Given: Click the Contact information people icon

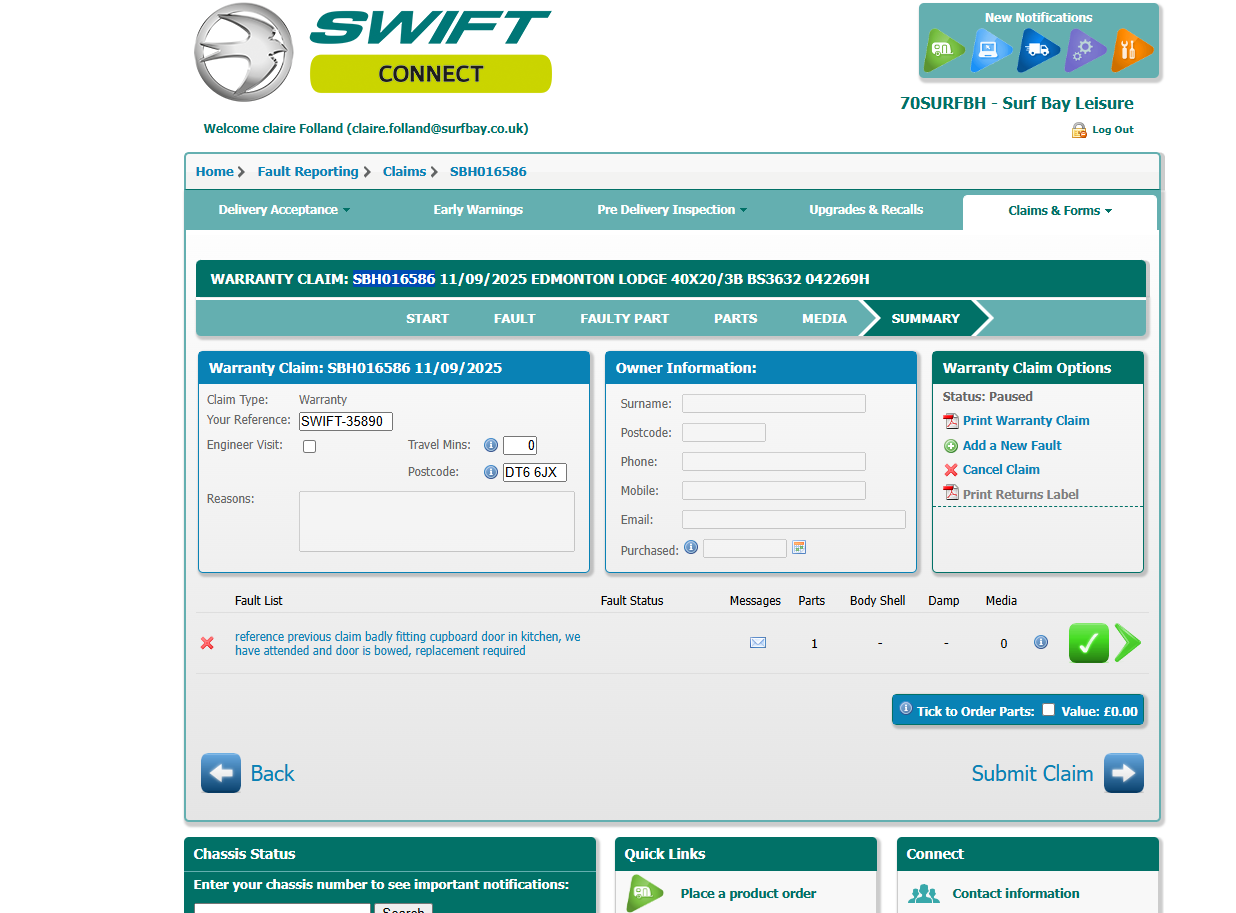Looking at the screenshot, I should [924, 893].
